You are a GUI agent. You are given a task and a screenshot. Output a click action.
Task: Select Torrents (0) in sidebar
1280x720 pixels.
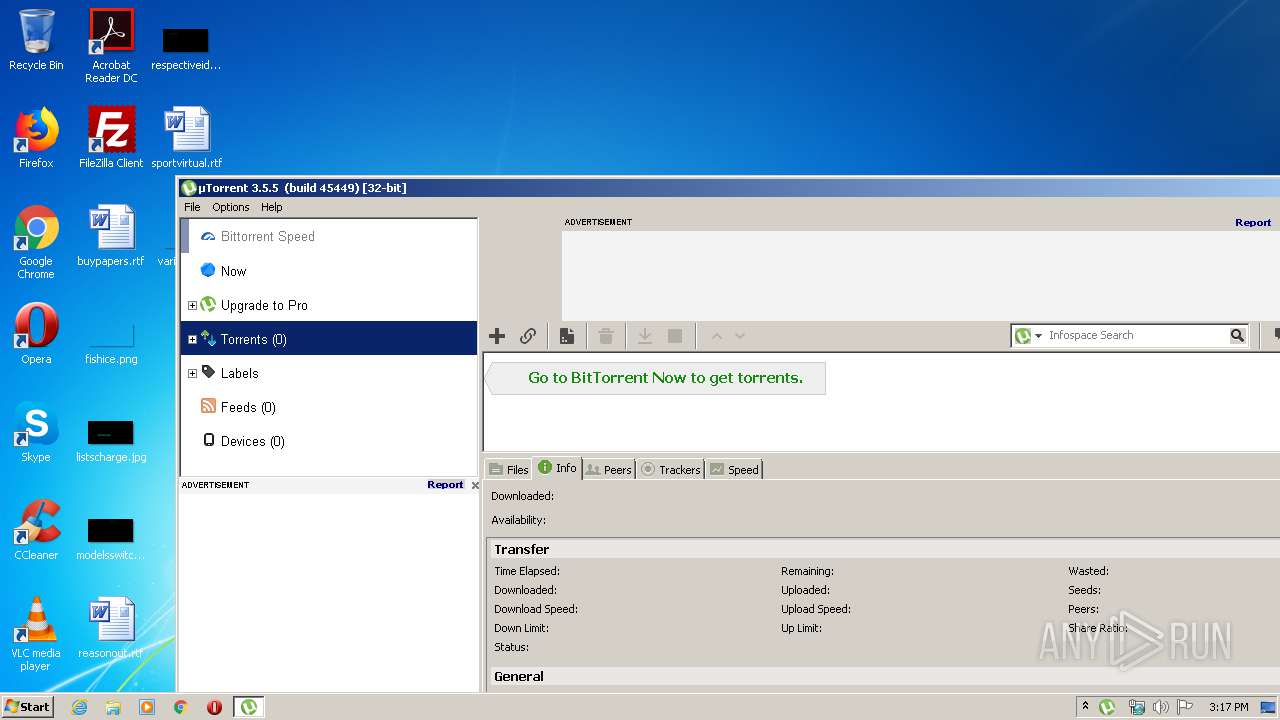329,339
